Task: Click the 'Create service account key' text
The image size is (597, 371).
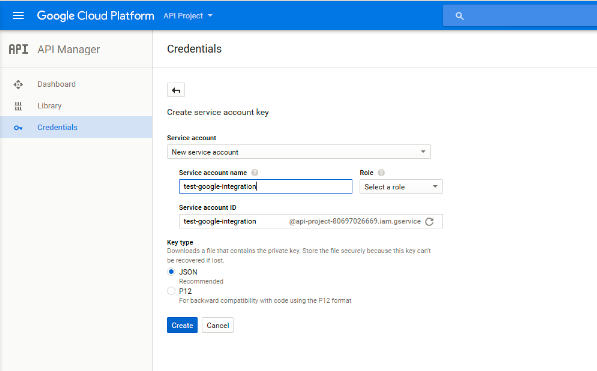Action: (x=218, y=112)
